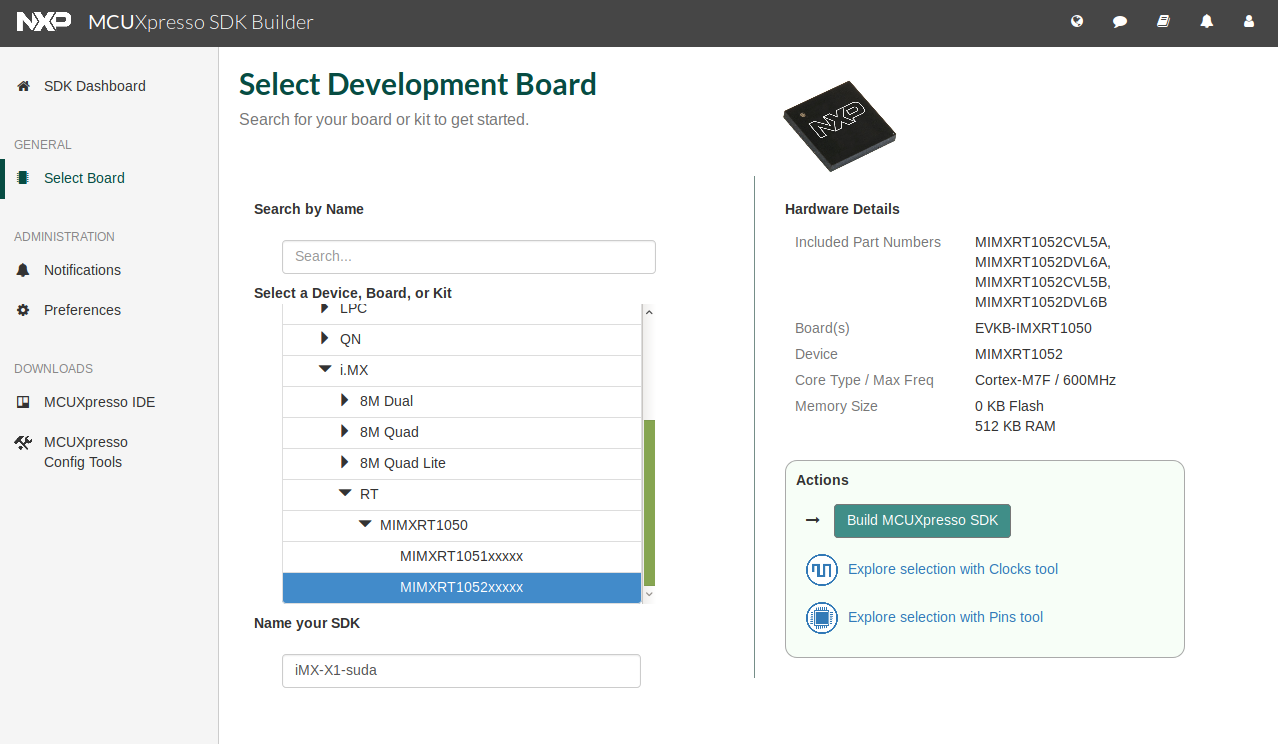
Task: Click the 512 KB RAM value
Action: coord(1015,426)
